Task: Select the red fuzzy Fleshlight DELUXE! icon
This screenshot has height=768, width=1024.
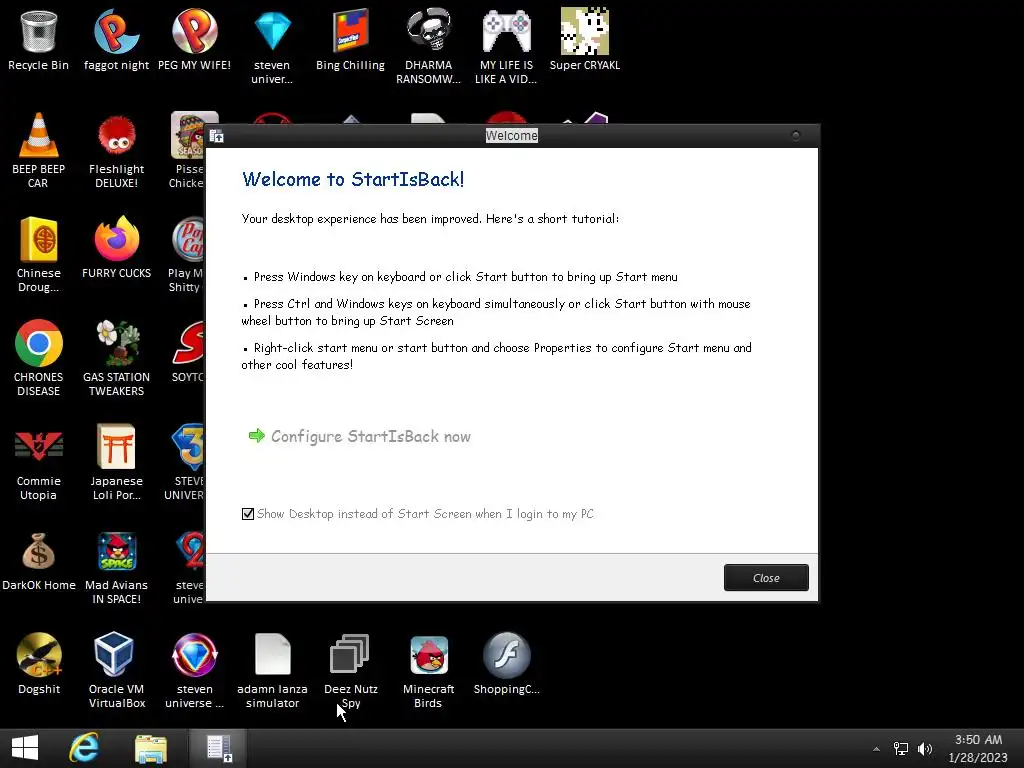Action: 116,150
